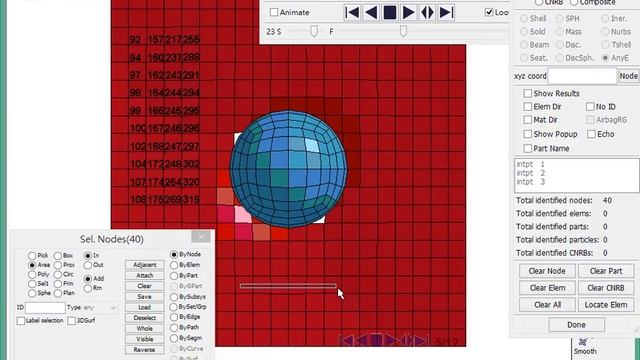The height and width of the screenshot is (360, 640).
Task: Toggle the 3DSurf checkbox
Action: click(x=71, y=321)
